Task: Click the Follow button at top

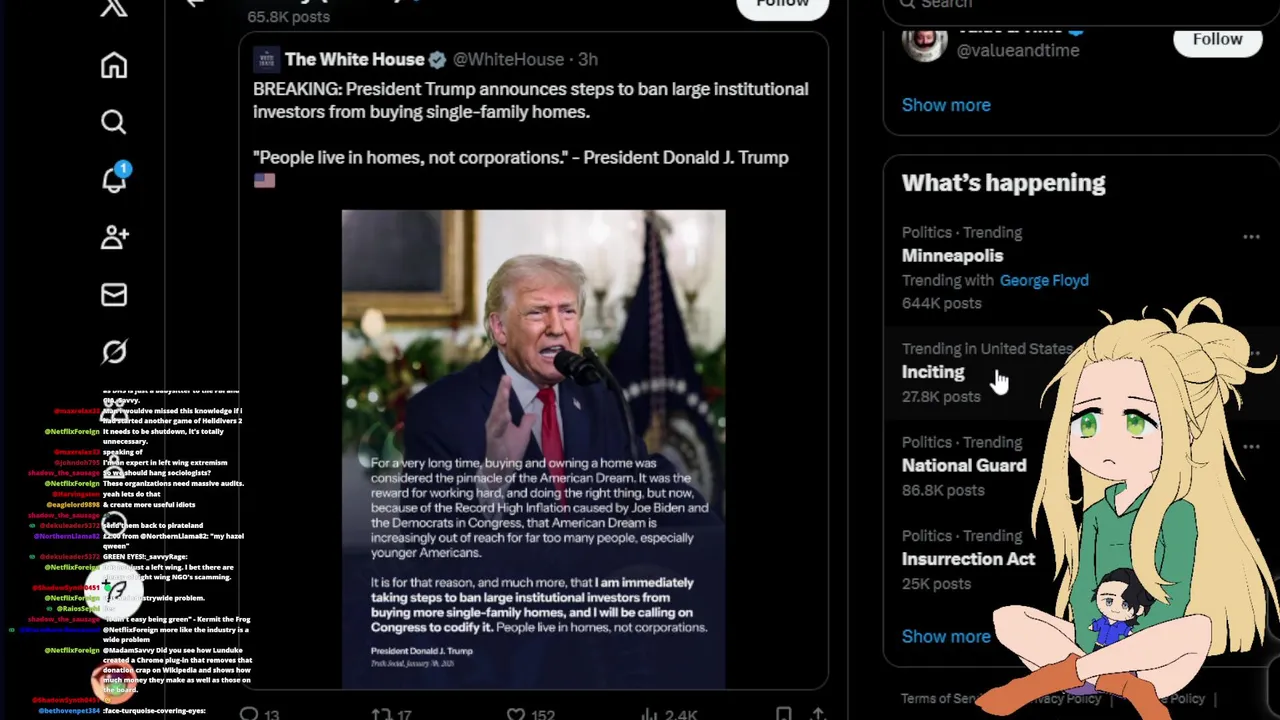Action: 783,5
